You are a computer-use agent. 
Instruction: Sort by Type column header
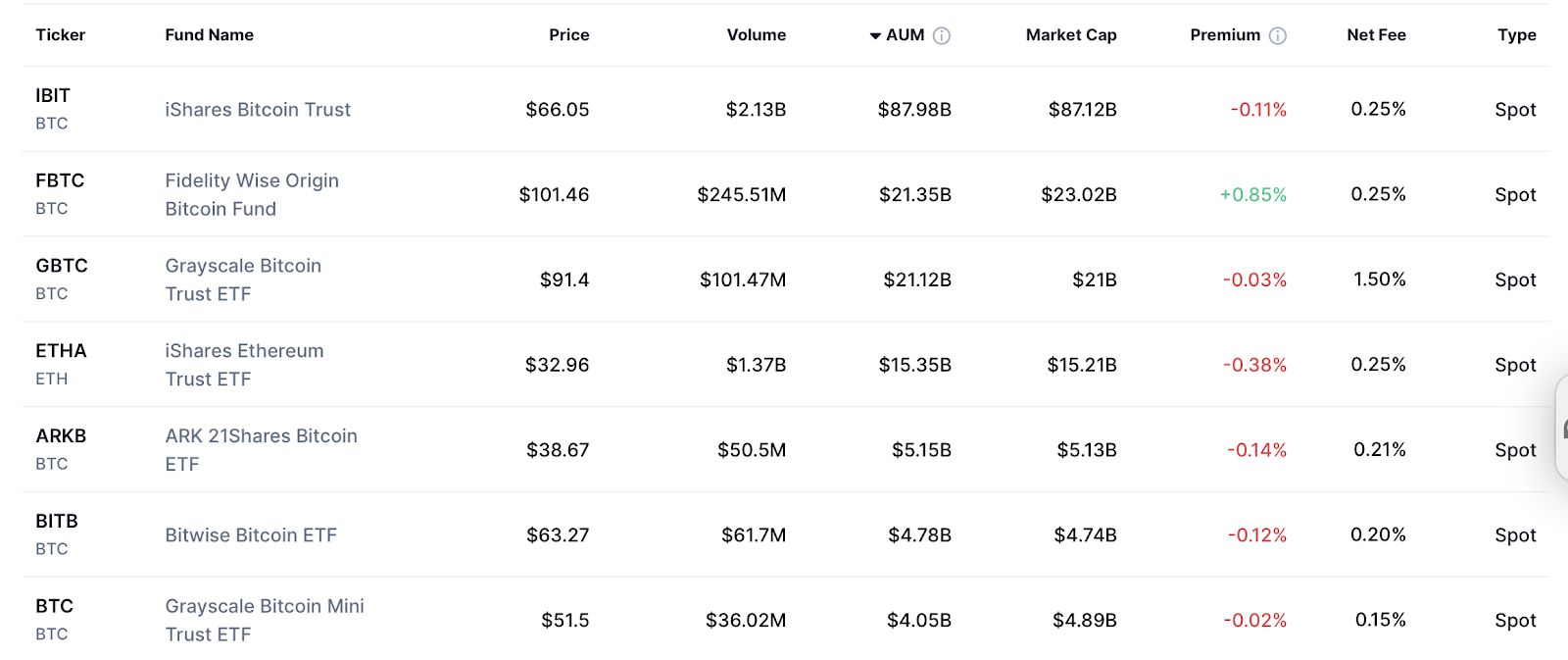point(1517,35)
